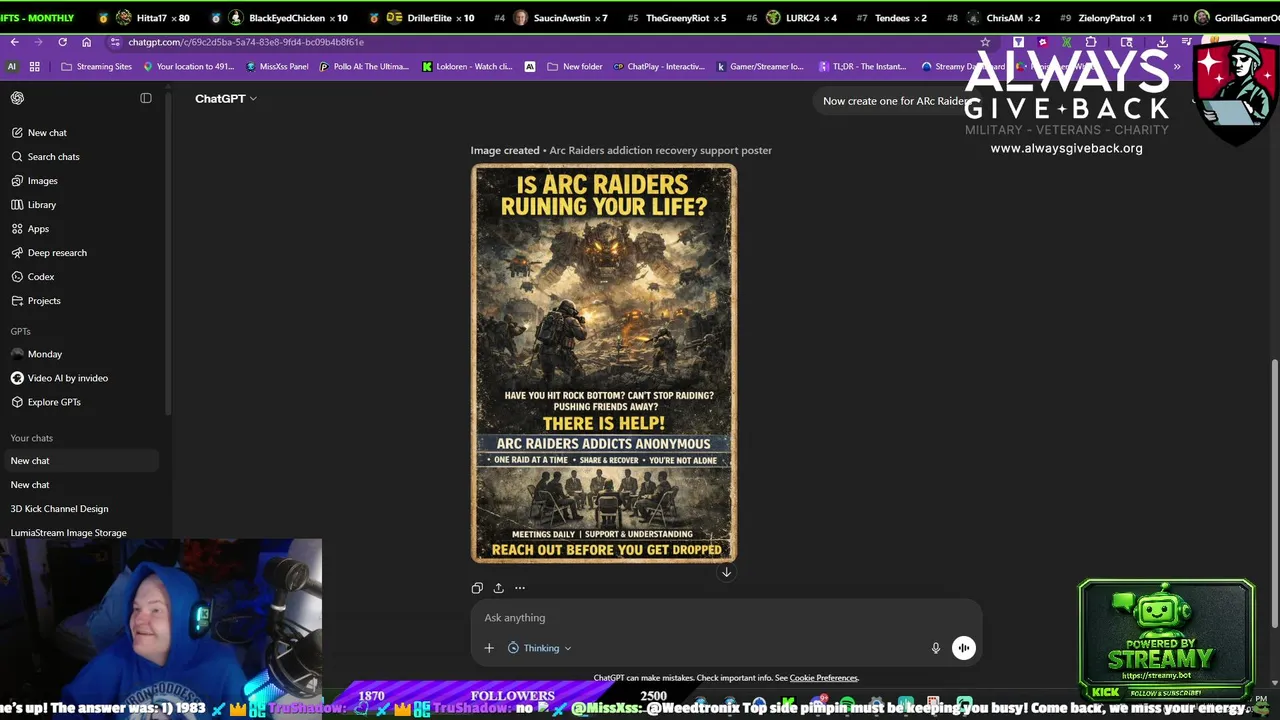The image size is (1280, 720).
Task: Open the apps grid in bookmarks bar
Action: (34, 67)
